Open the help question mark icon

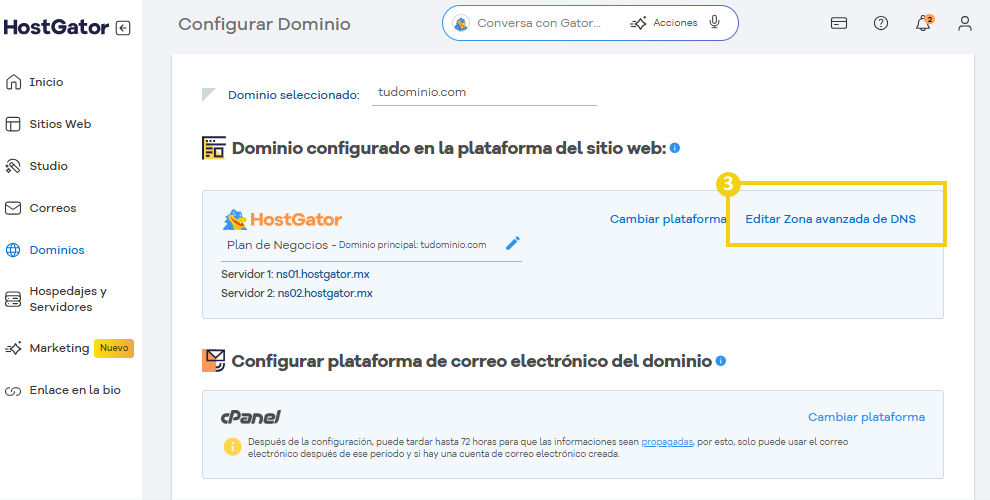pyautogui.click(x=881, y=24)
